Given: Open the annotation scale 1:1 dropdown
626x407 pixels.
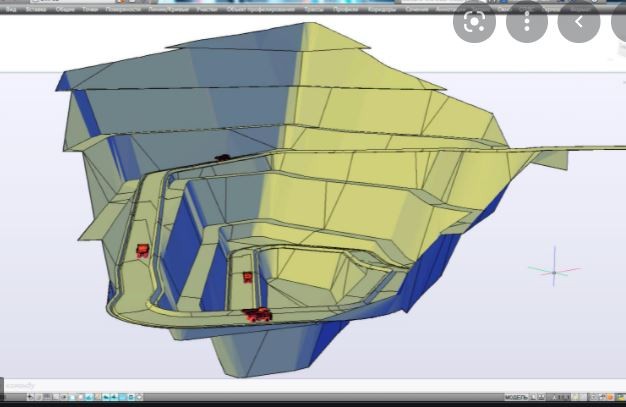Looking at the screenshot, I should click(560, 397).
